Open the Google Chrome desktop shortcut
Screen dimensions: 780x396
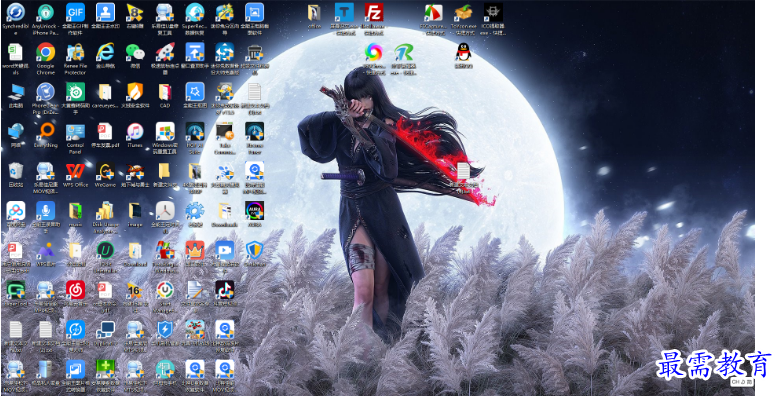click(45, 52)
